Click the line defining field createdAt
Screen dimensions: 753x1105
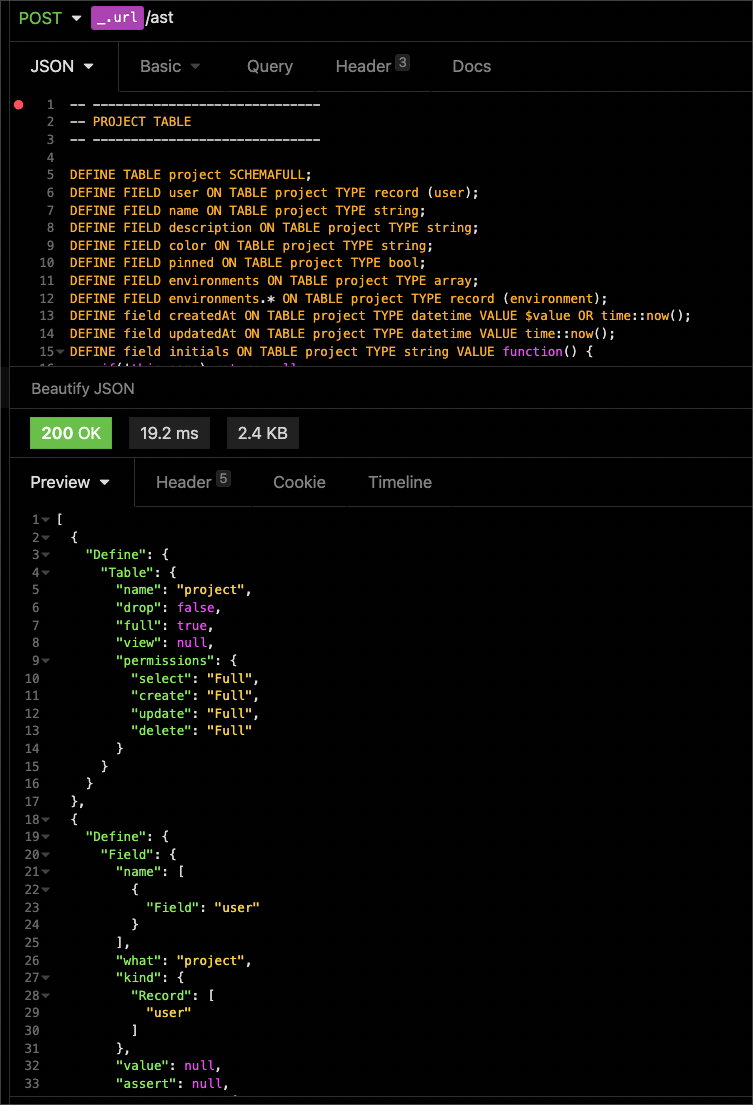380,316
